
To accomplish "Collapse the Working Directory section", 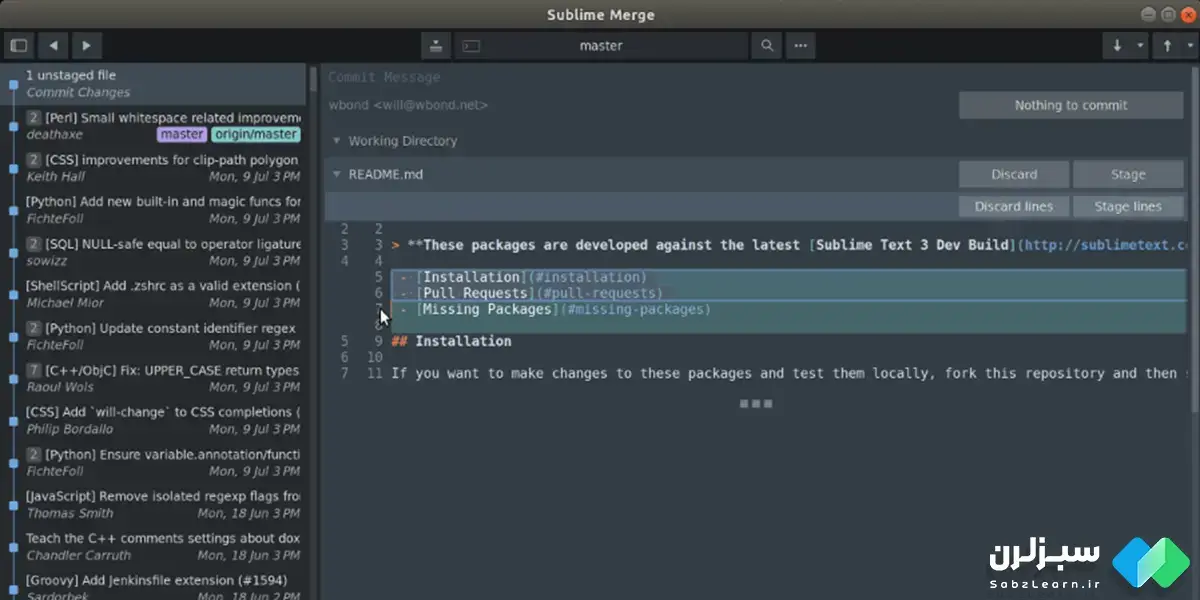I will [337, 141].
